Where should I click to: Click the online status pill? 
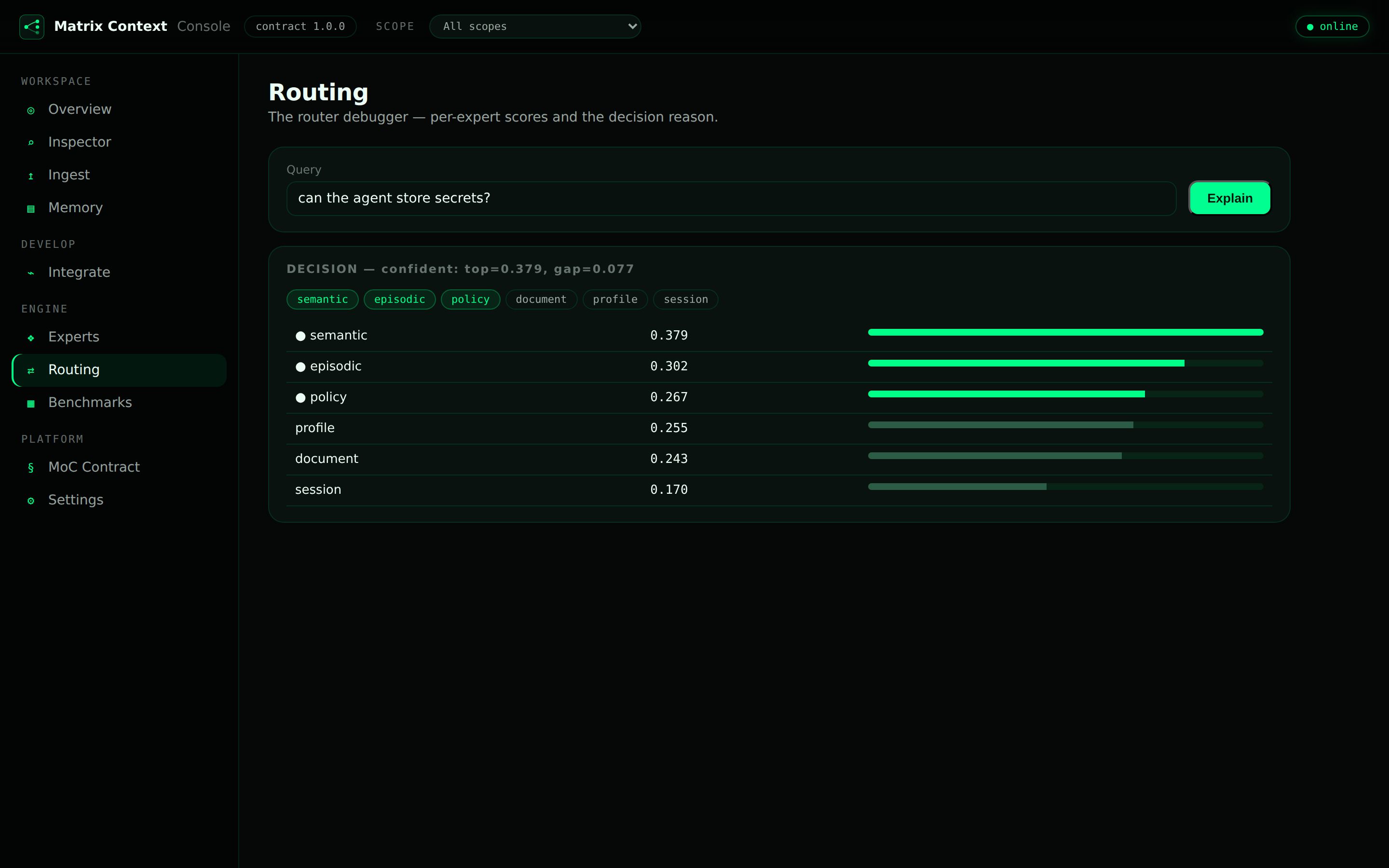1332,27
